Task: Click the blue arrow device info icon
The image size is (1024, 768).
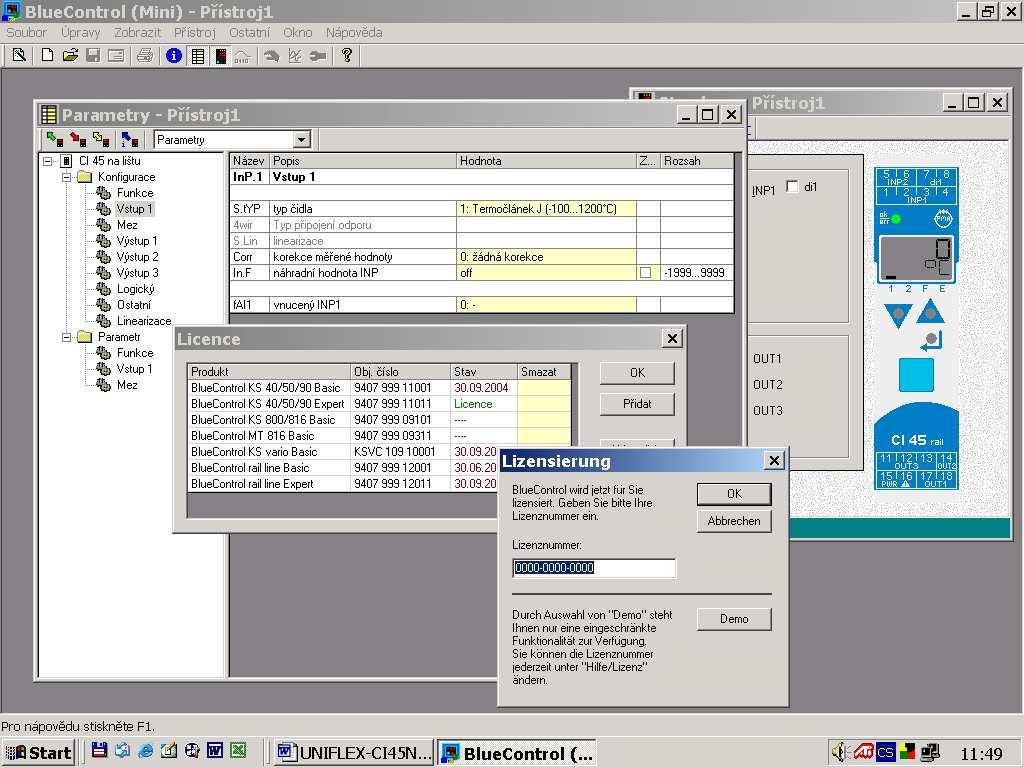Action: tap(130, 139)
